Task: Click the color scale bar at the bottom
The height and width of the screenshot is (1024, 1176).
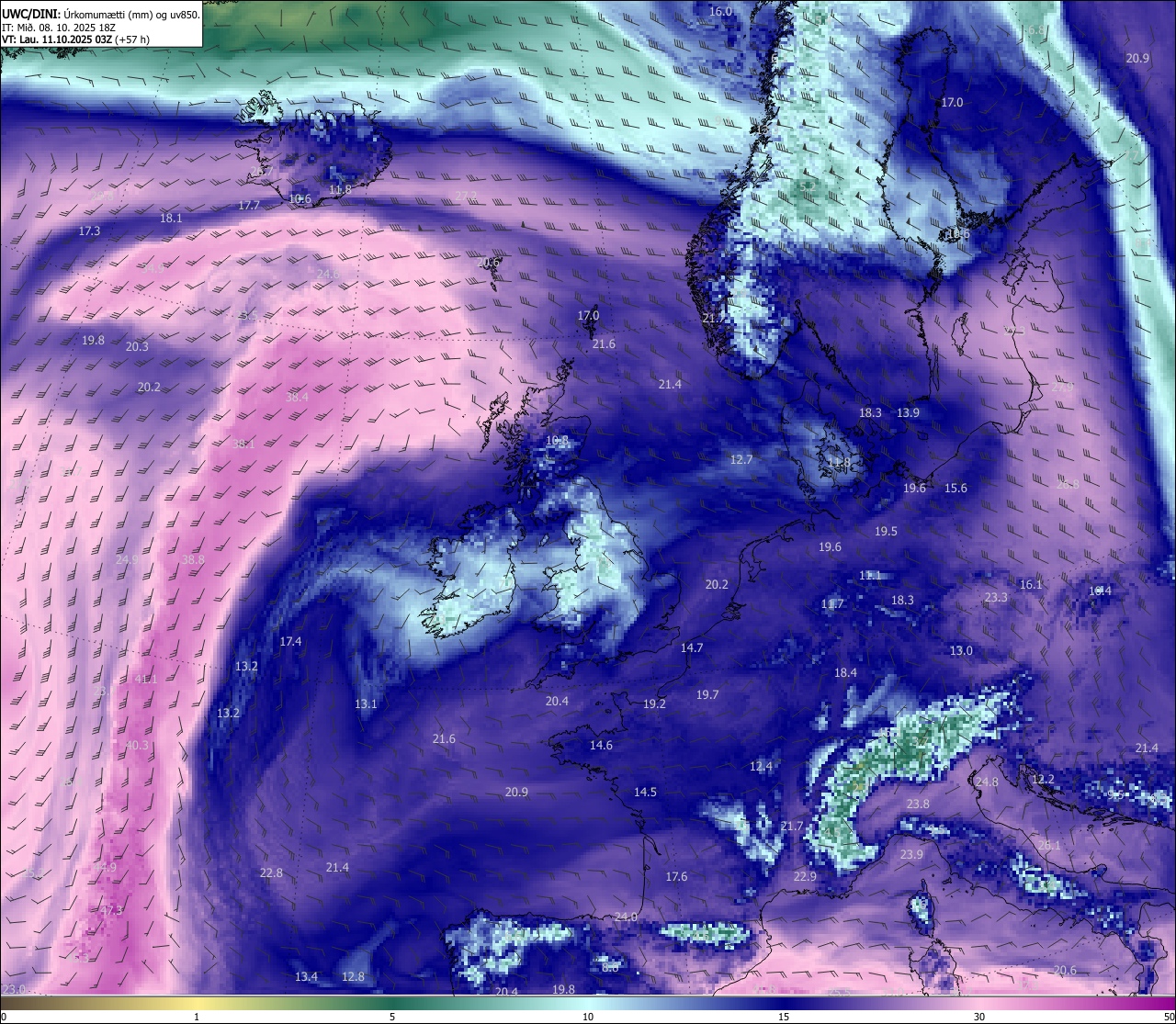Action: click(588, 1004)
